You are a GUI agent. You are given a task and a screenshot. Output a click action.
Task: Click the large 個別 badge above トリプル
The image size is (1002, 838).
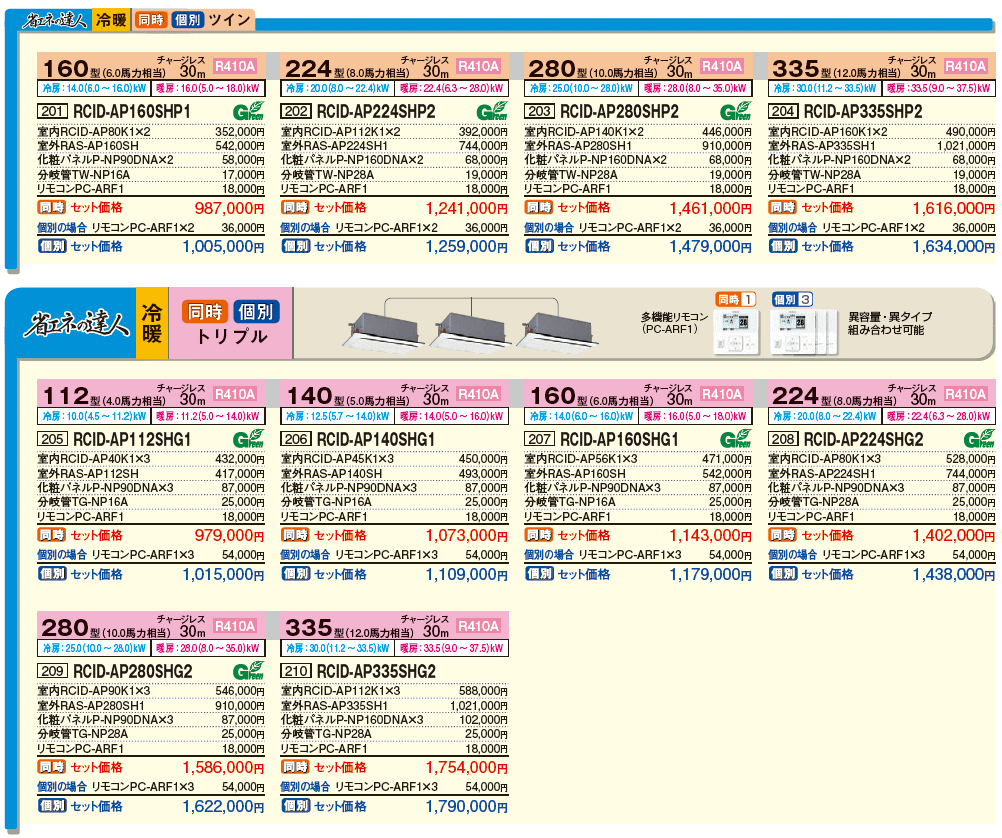coord(256,311)
